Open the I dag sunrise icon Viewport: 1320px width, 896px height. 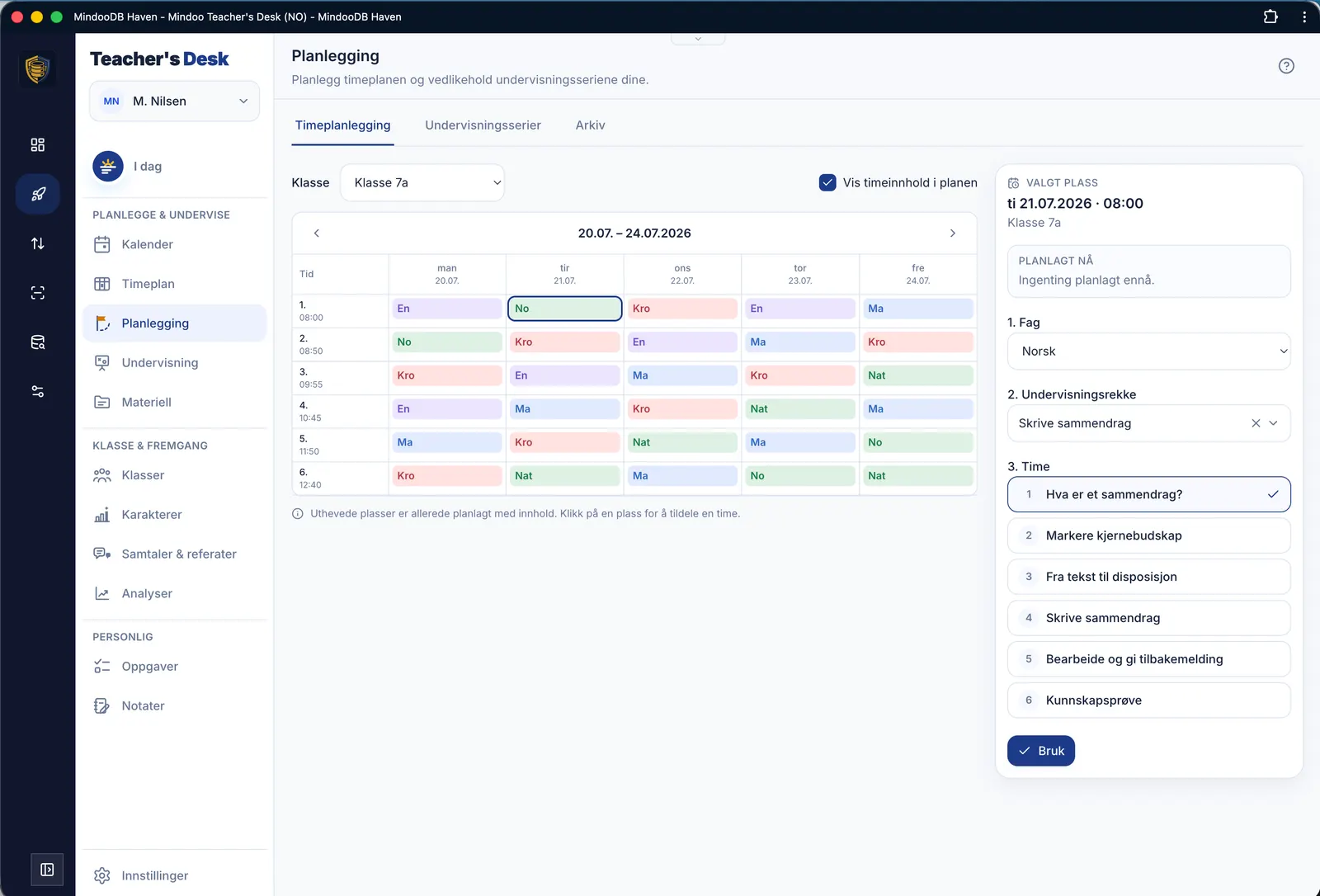click(x=108, y=167)
